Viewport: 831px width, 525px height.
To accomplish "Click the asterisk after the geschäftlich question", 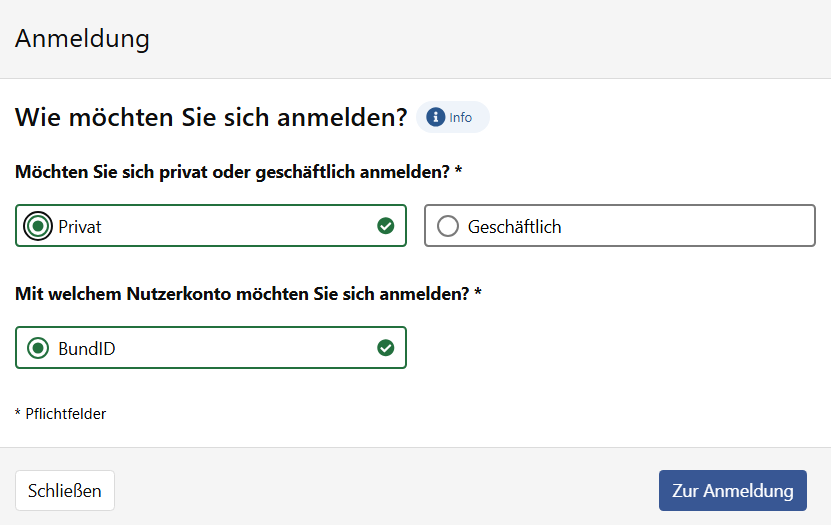I will [458, 171].
